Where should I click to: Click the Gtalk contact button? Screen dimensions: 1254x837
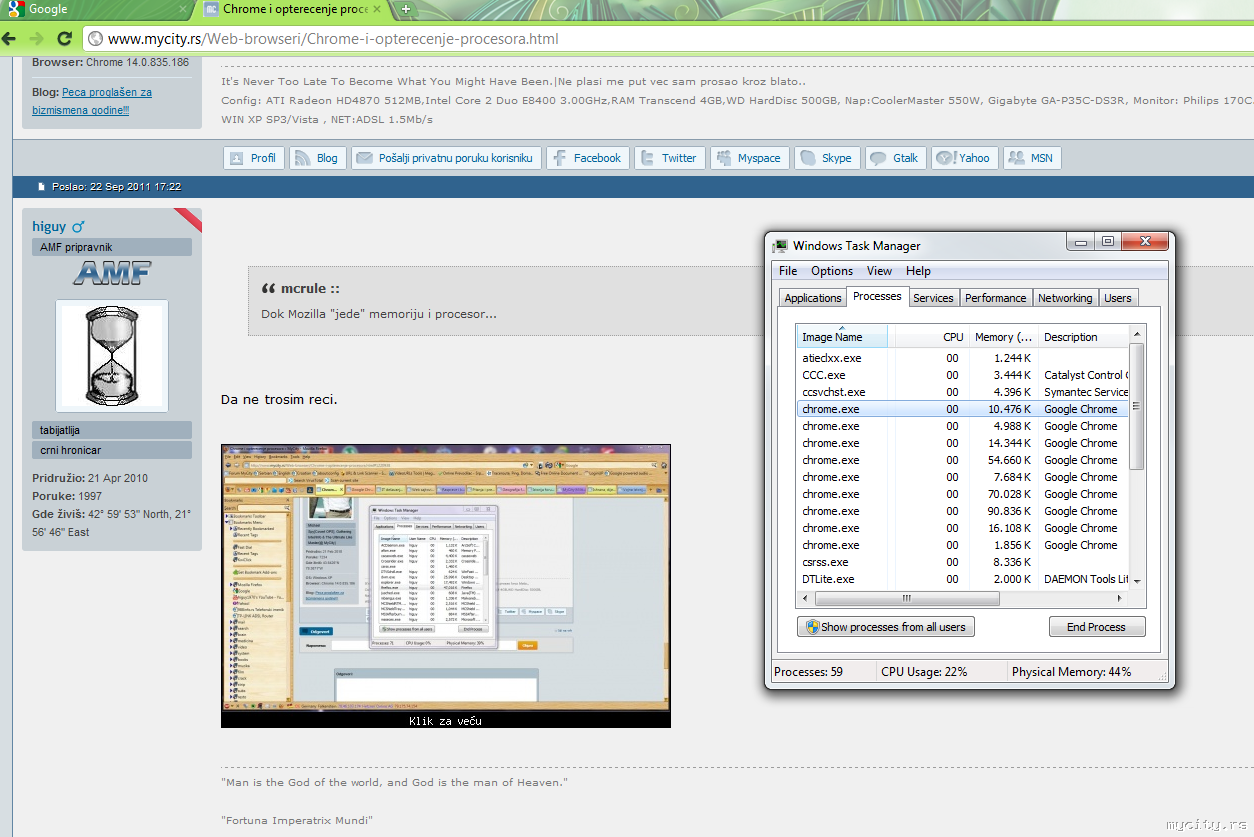pos(895,158)
